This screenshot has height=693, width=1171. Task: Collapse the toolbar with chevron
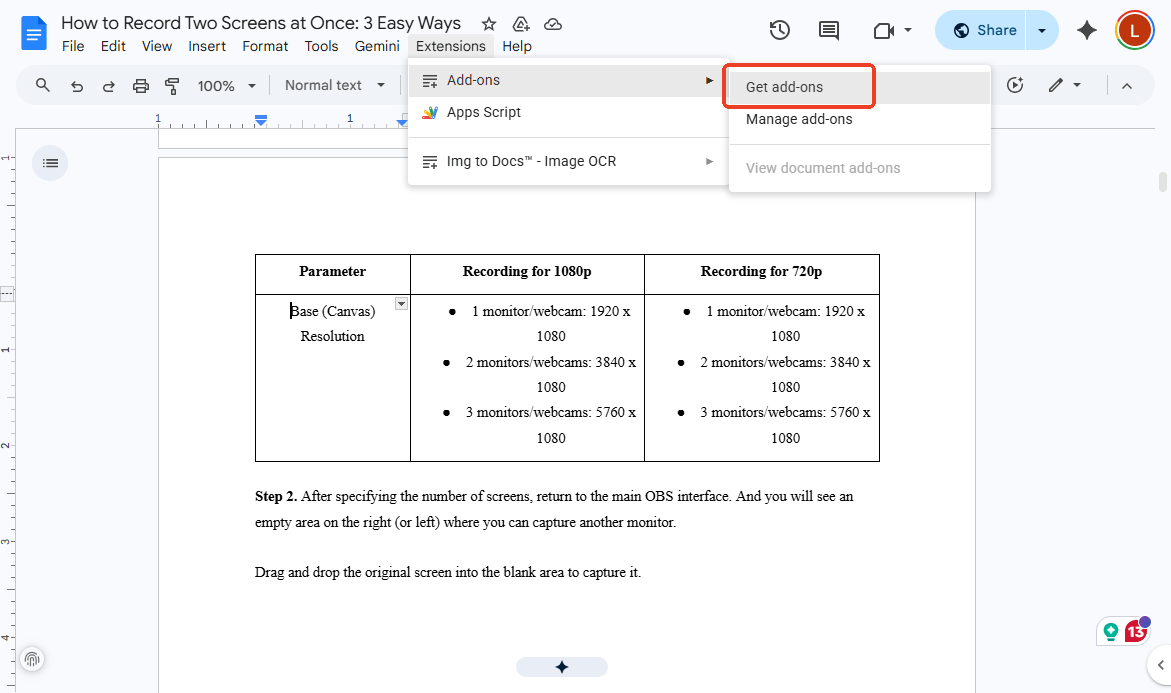[1127, 86]
